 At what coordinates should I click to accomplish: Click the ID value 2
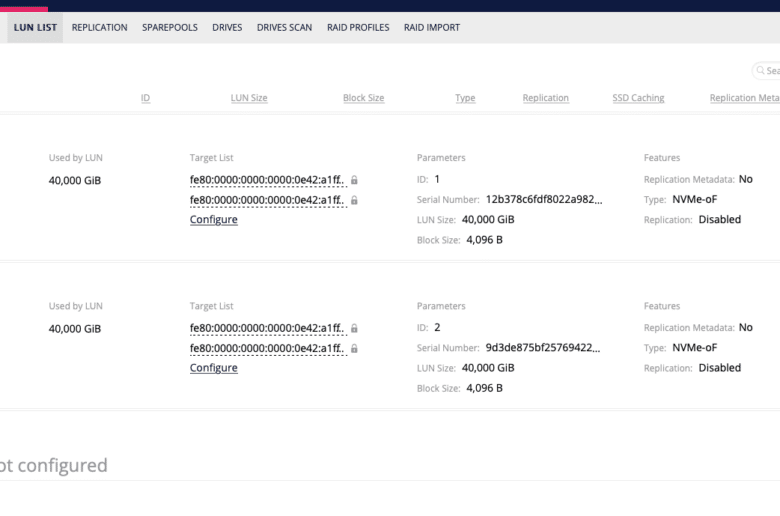click(437, 327)
